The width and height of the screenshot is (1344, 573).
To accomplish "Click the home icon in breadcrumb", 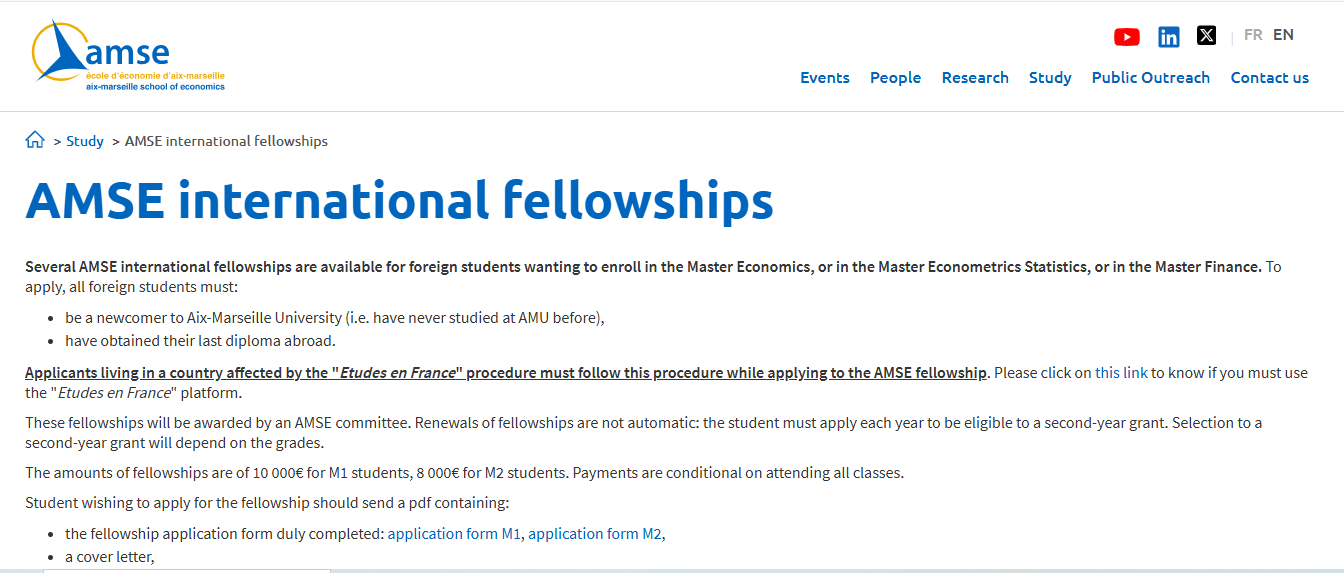I will coord(35,140).
